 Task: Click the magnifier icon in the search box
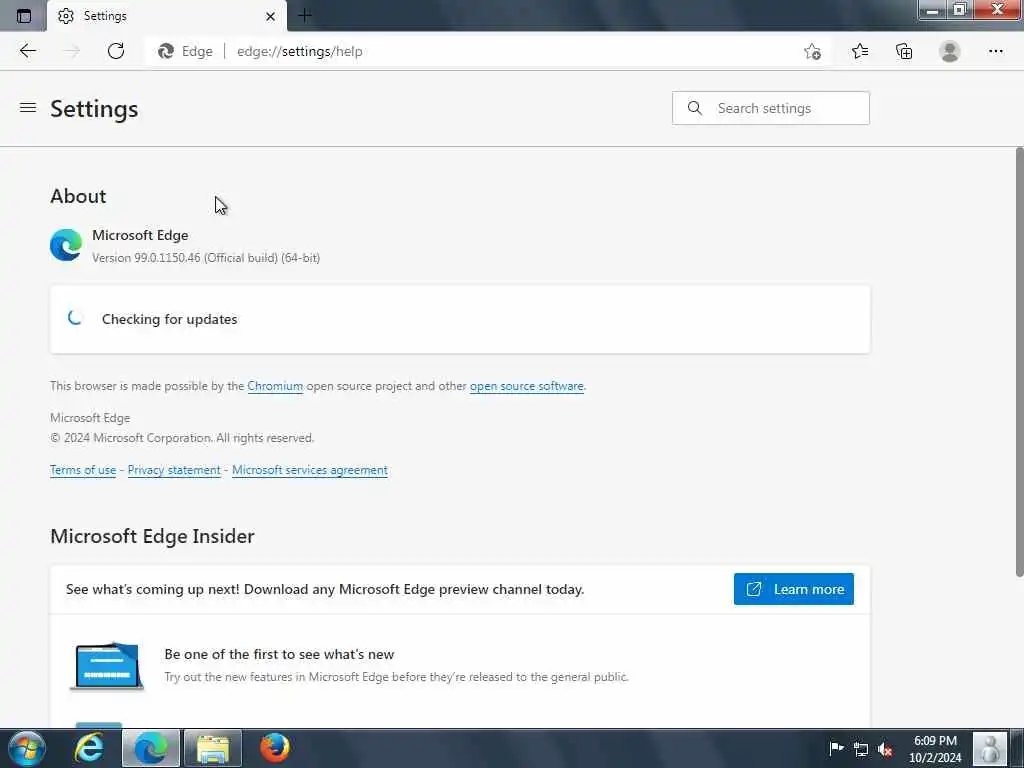click(695, 108)
